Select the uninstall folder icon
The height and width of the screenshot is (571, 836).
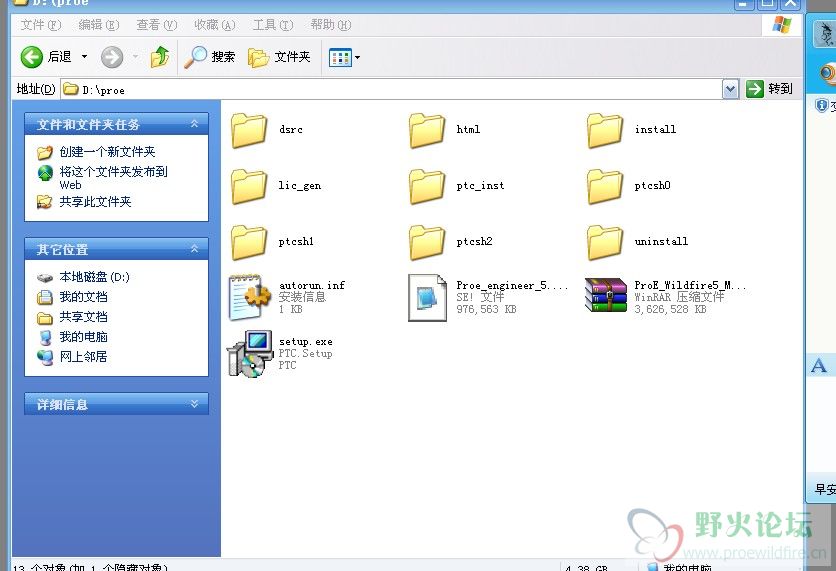605,242
